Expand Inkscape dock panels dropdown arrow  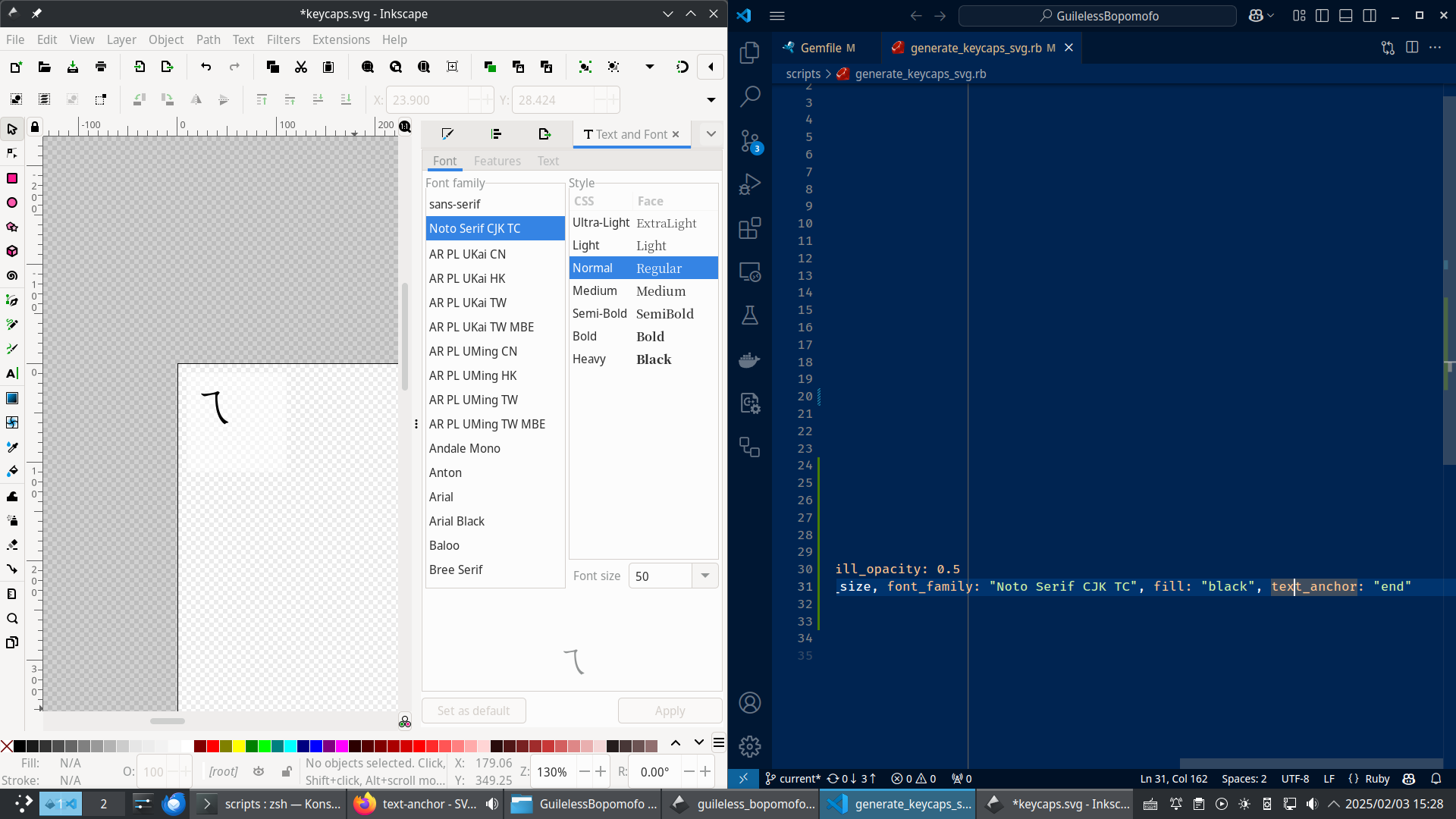[x=711, y=134]
